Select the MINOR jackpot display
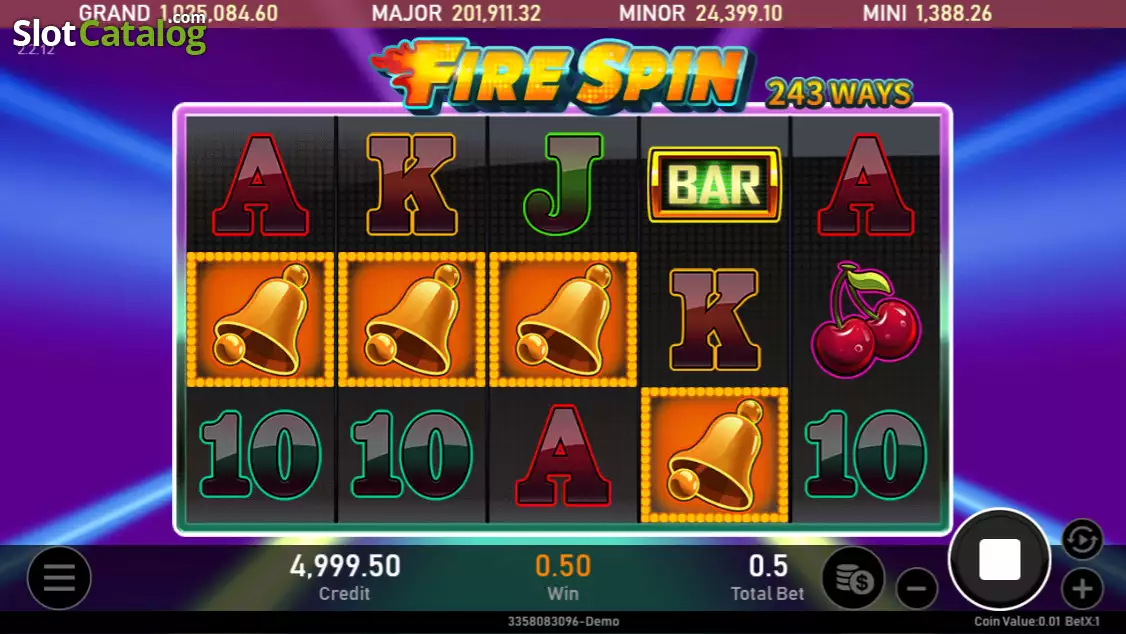 click(x=700, y=13)
